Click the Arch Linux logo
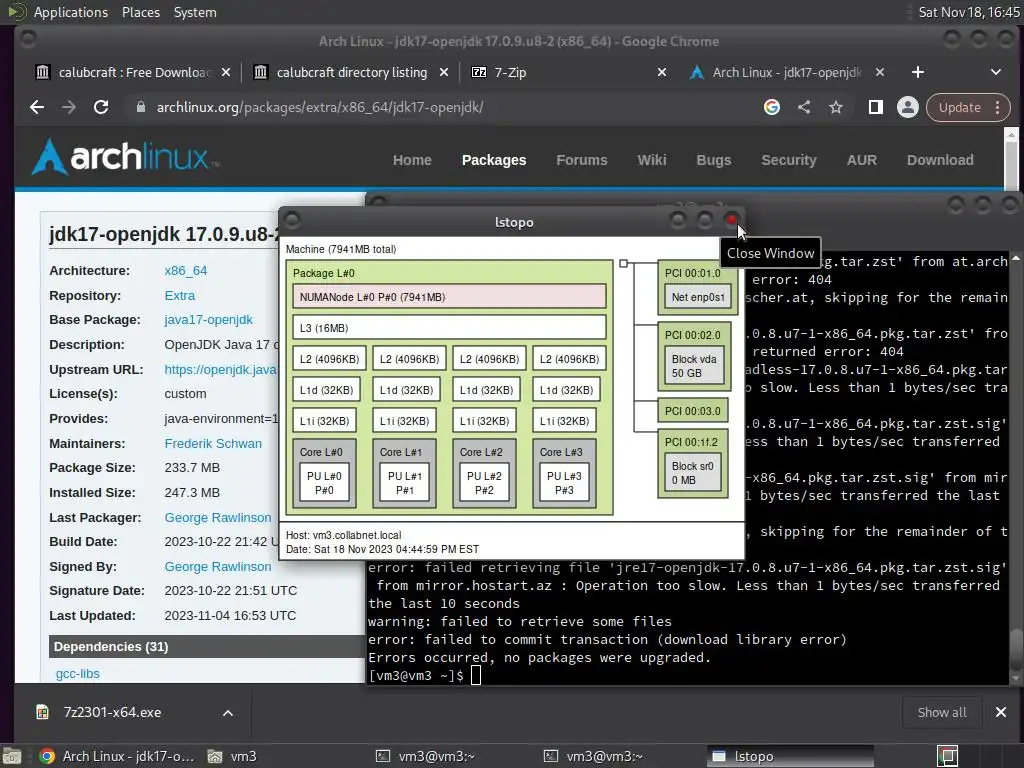1024x768 pixels. point(125,157)
